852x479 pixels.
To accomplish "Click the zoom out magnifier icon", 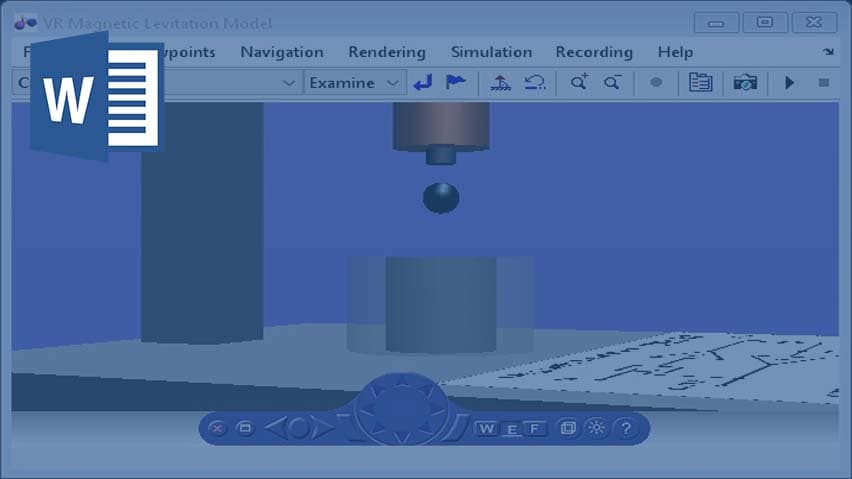I will [x=612, y=83].
